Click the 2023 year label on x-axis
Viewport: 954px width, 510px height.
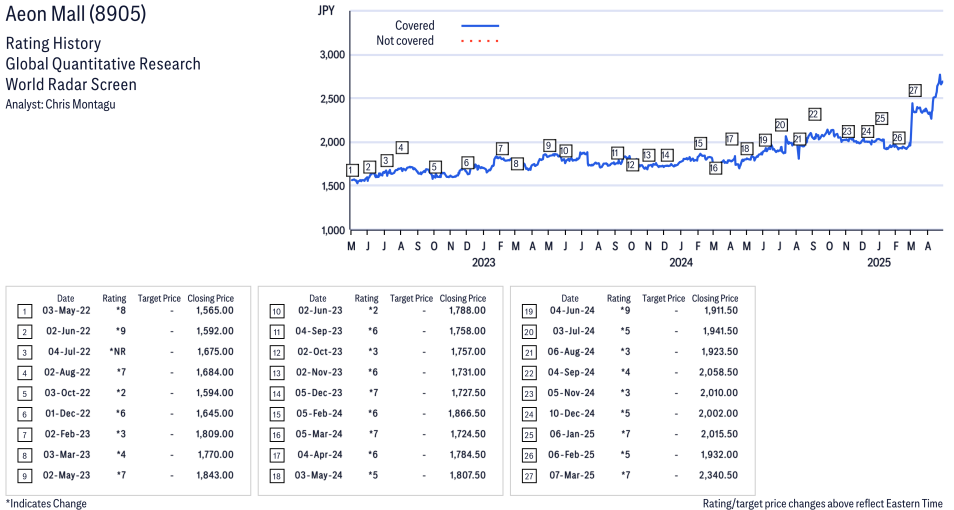click(484, 262)
